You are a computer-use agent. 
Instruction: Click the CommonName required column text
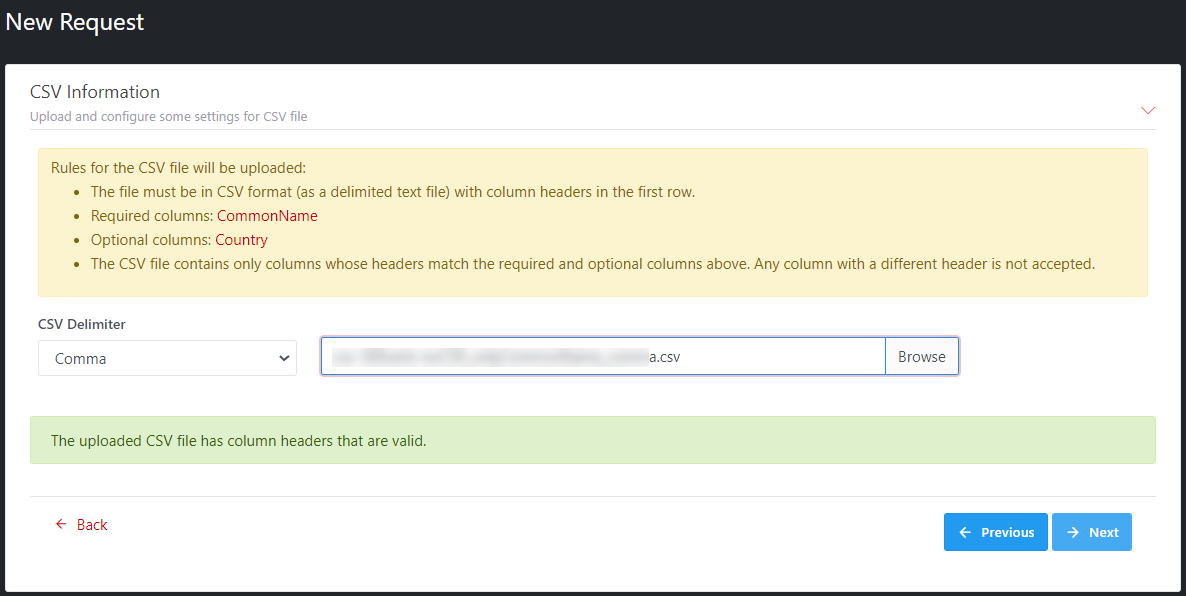(267, 216)
